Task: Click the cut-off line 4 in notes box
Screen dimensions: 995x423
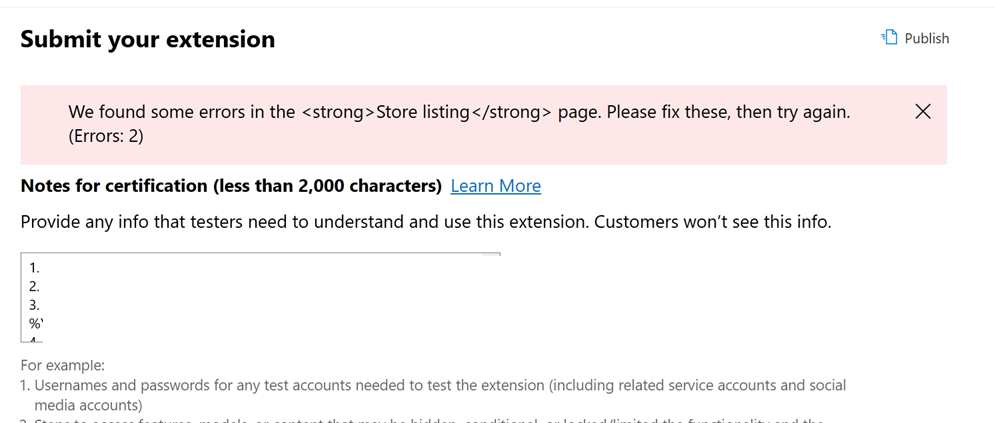Action: [x=36, y=339]
